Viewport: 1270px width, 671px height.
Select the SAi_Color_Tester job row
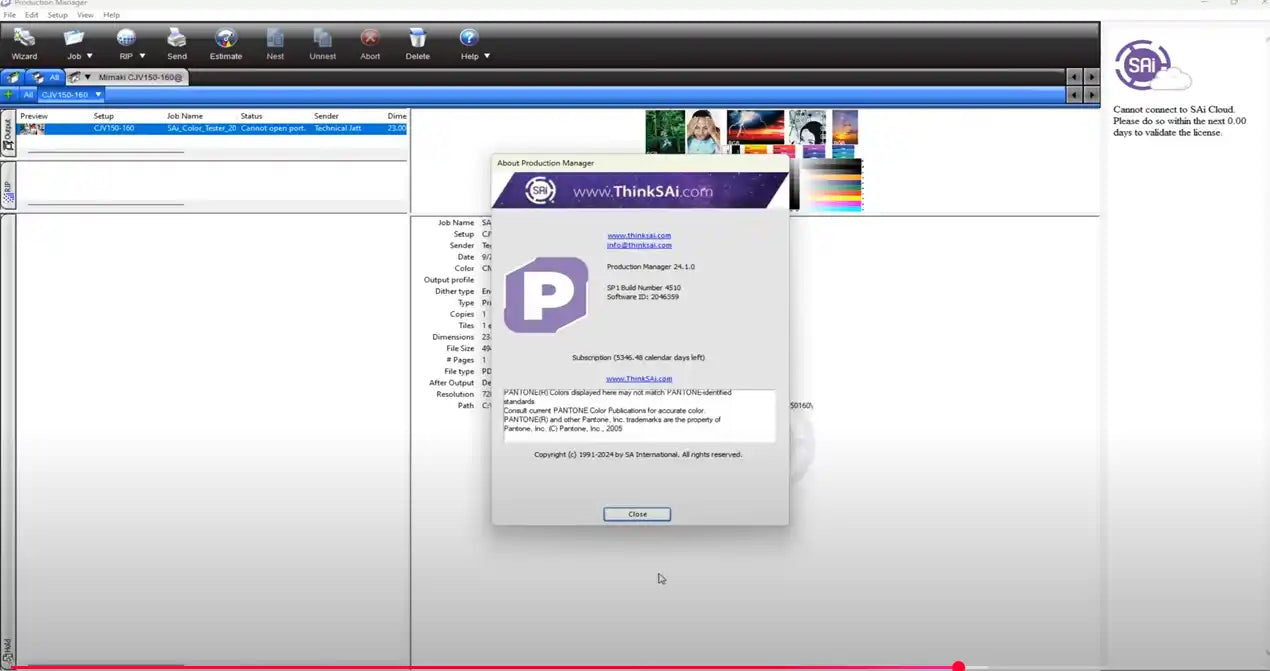point(201,128)
